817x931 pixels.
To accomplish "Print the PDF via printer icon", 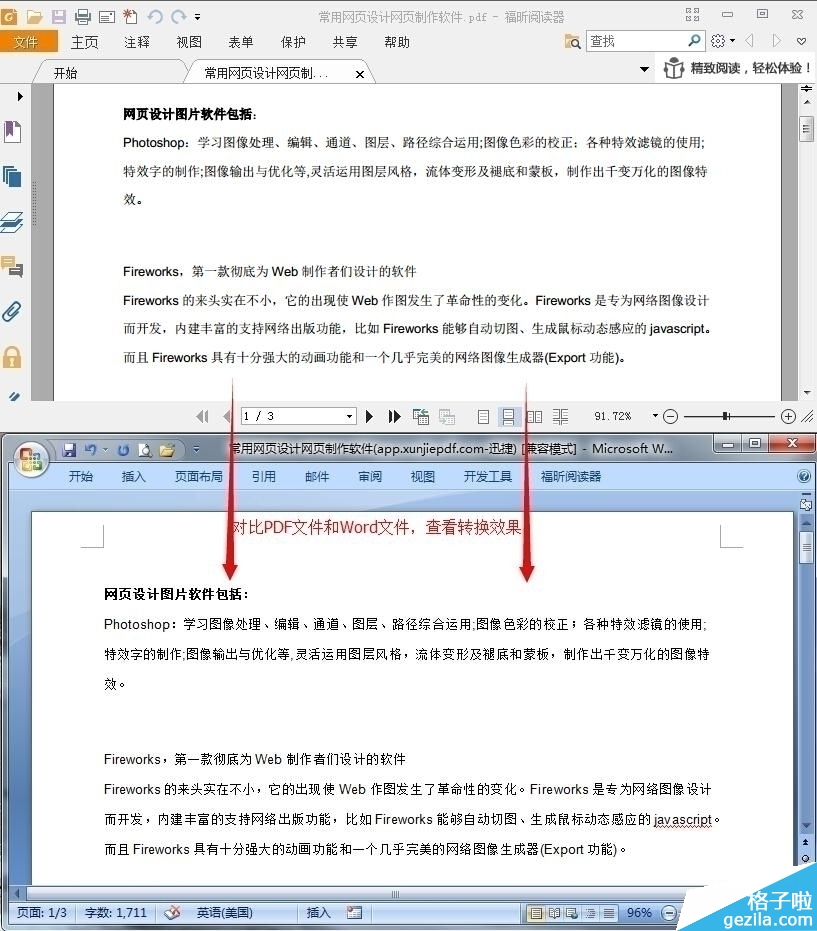I will pyautogui.click(x=83, y=16).
